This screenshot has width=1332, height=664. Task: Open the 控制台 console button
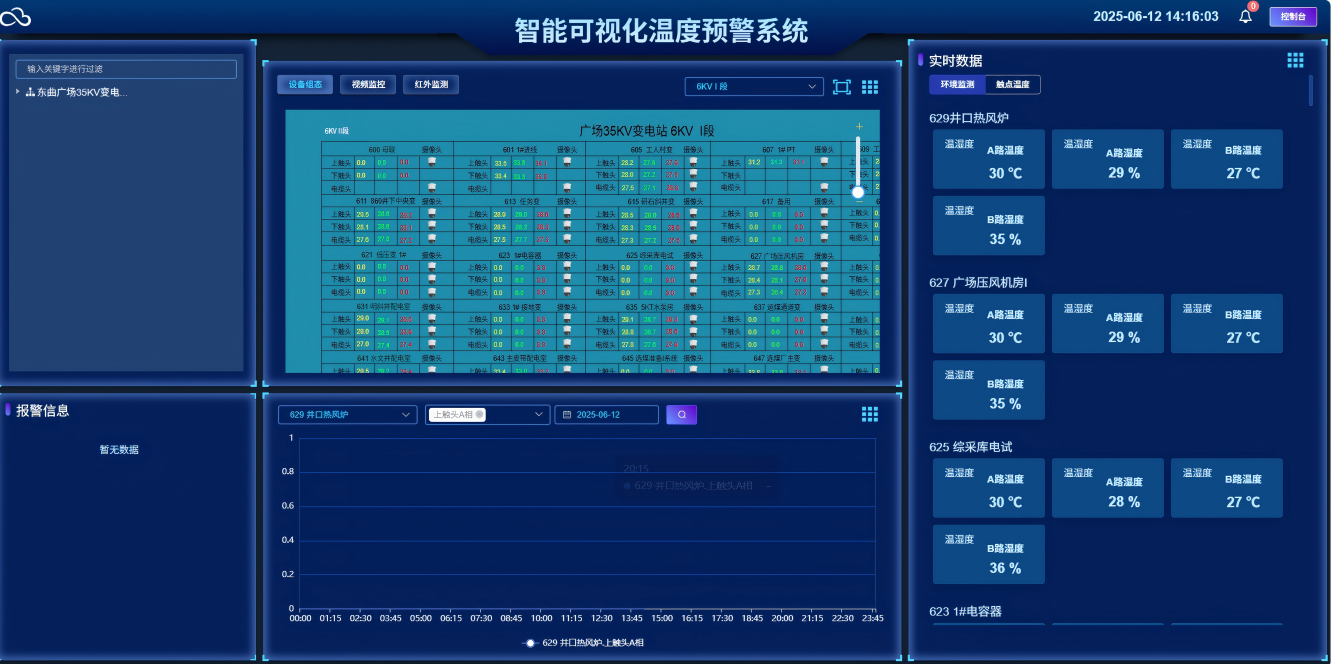[x=1293, y=16]
